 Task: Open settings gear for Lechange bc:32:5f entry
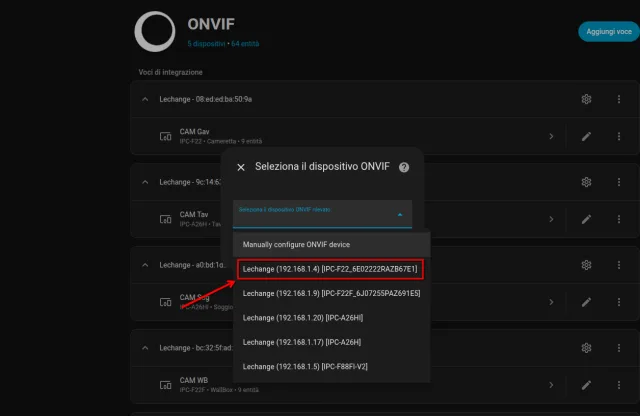click(587, 347)
